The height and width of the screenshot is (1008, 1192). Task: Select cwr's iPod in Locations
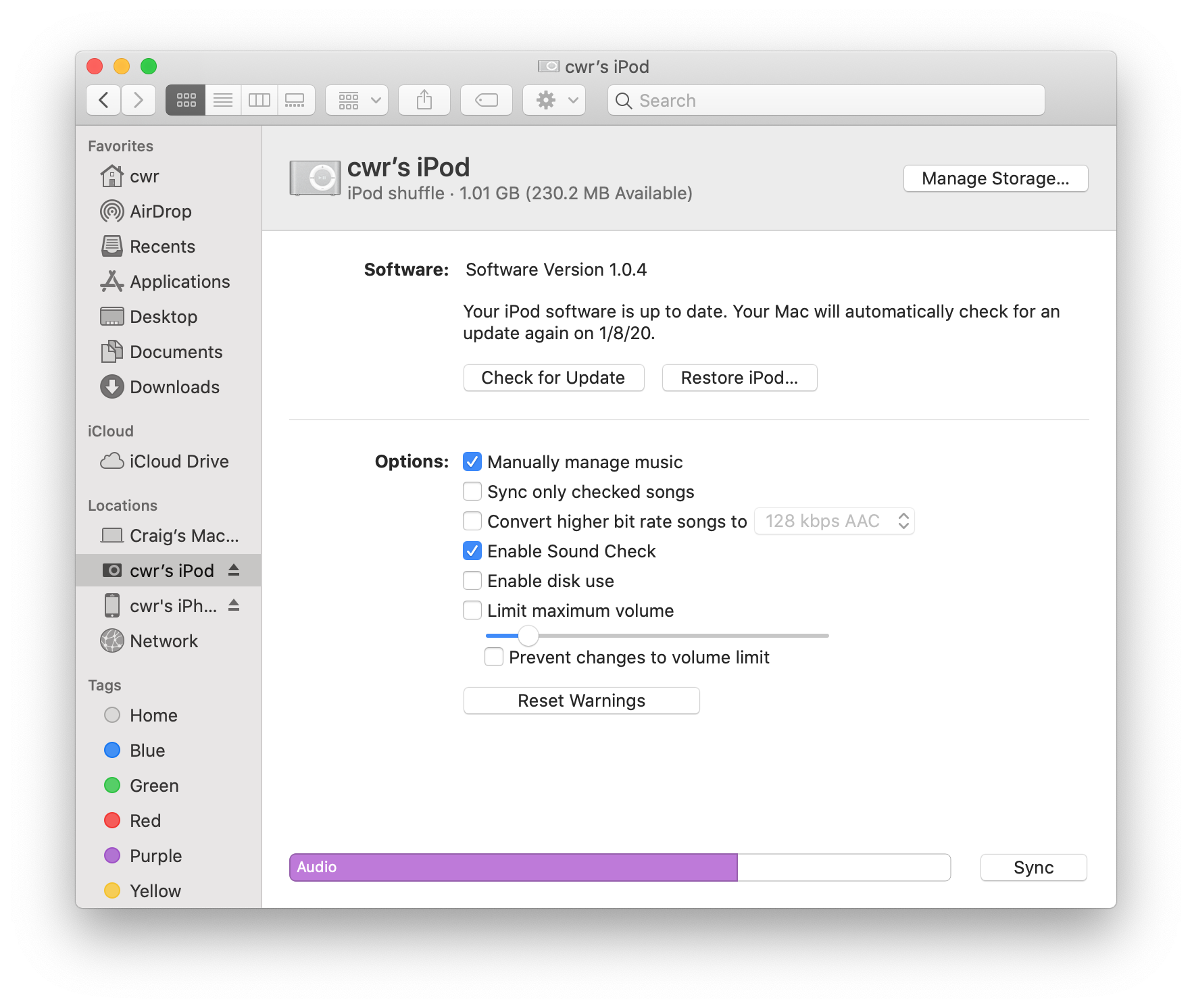pos(168,571)
